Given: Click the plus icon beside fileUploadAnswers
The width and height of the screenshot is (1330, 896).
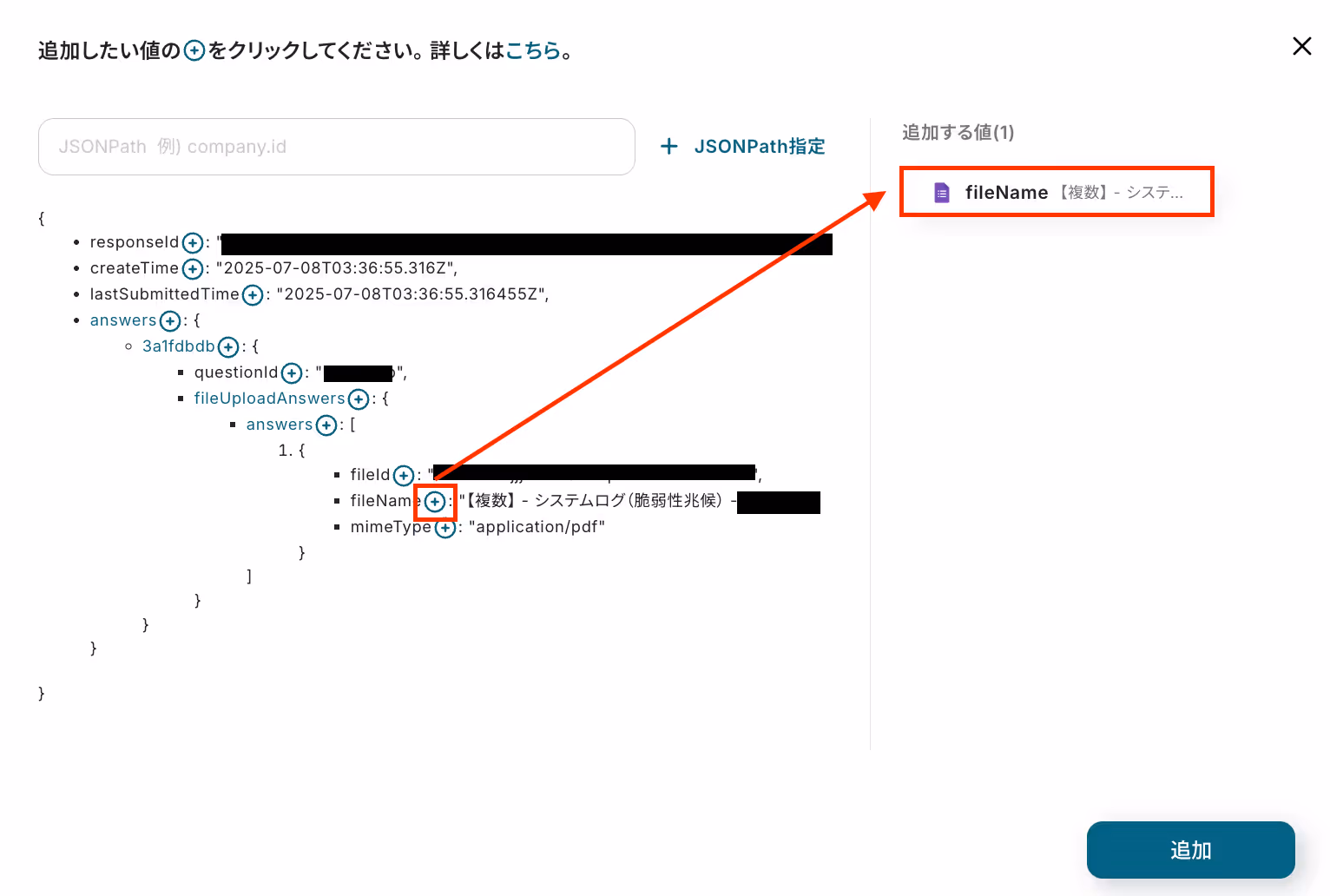Looking at the screenshot, I should [359, 399].
